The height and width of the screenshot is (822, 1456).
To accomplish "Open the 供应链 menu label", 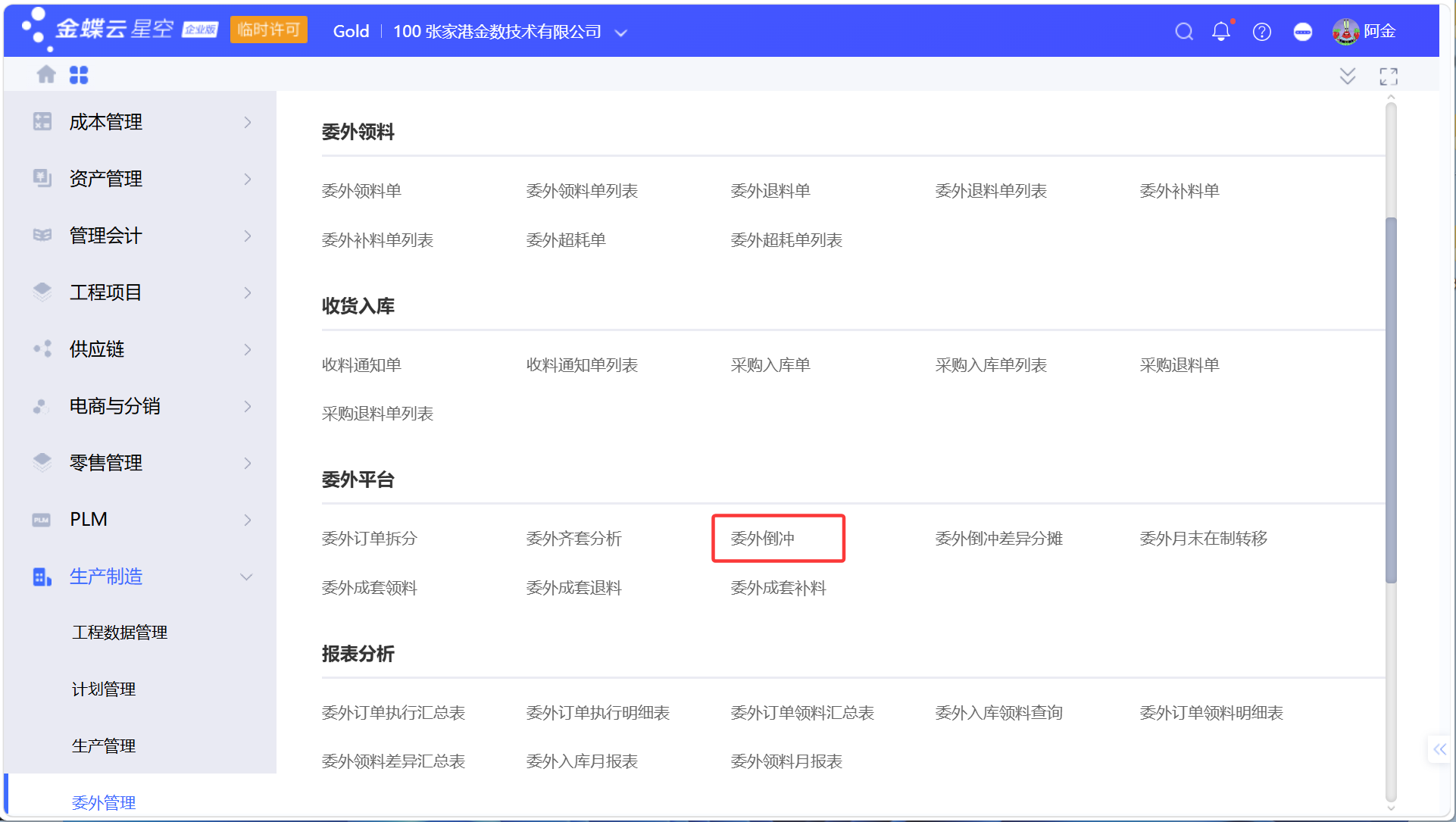I will 97,348.
